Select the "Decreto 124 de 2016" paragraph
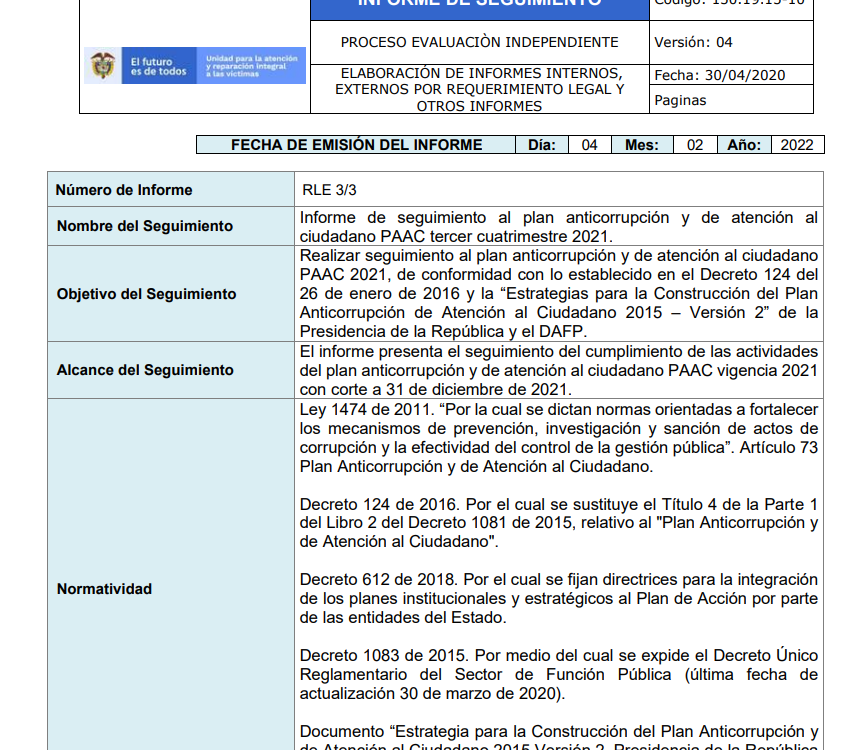The image size is (863, 750). tap(559, 523)
